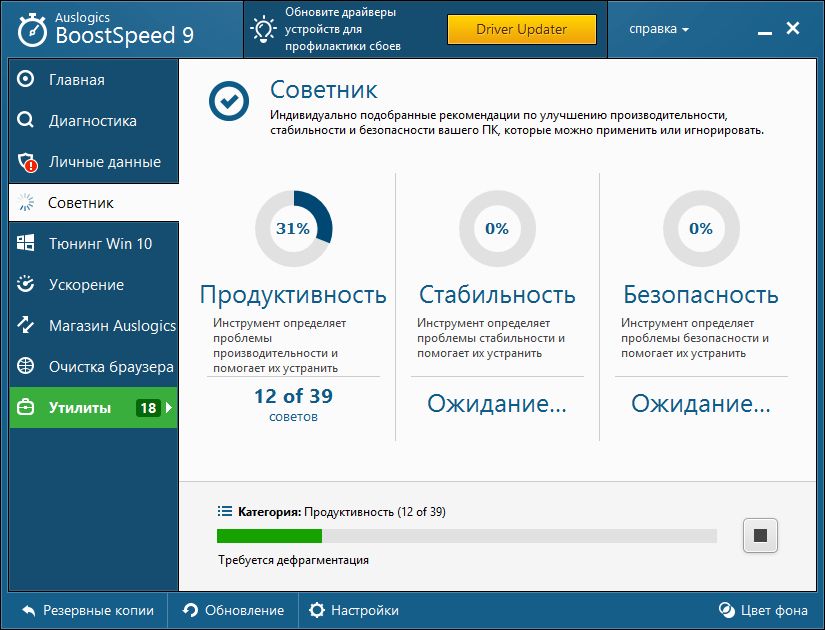
Task: Click Цвет фона option
Action: tap(763, 611)
